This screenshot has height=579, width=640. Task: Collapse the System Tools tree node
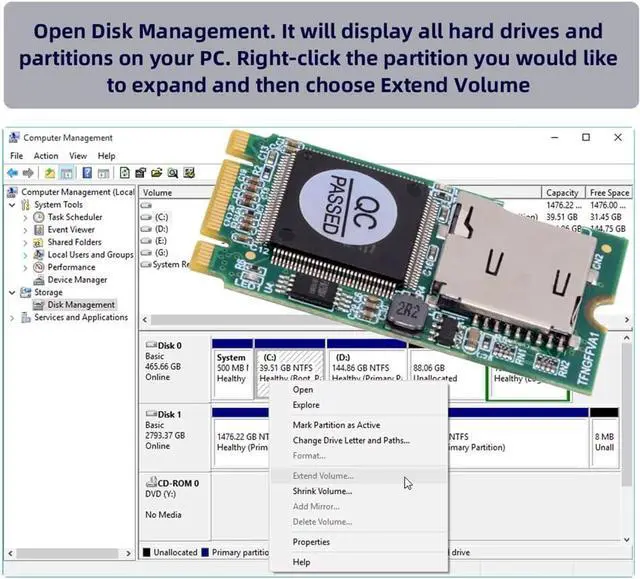coord(12,205)
